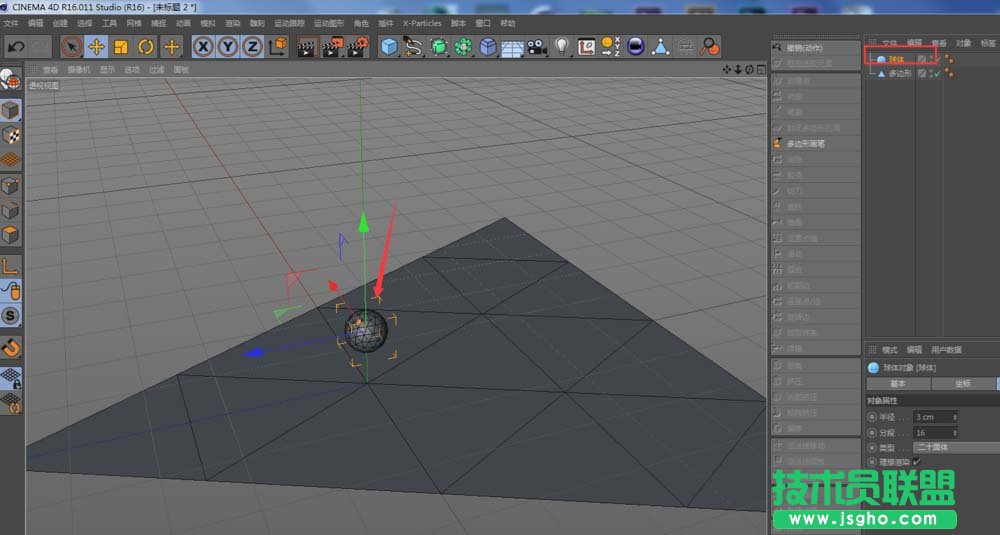This screenshot has width=1000, height=535.
Task: Switch to Model mode cube icon
Action: point(11,111)
